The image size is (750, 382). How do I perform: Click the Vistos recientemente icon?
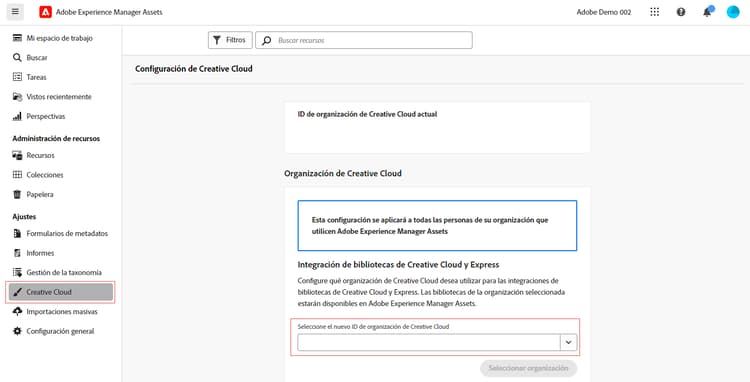(x=17, y=97)
